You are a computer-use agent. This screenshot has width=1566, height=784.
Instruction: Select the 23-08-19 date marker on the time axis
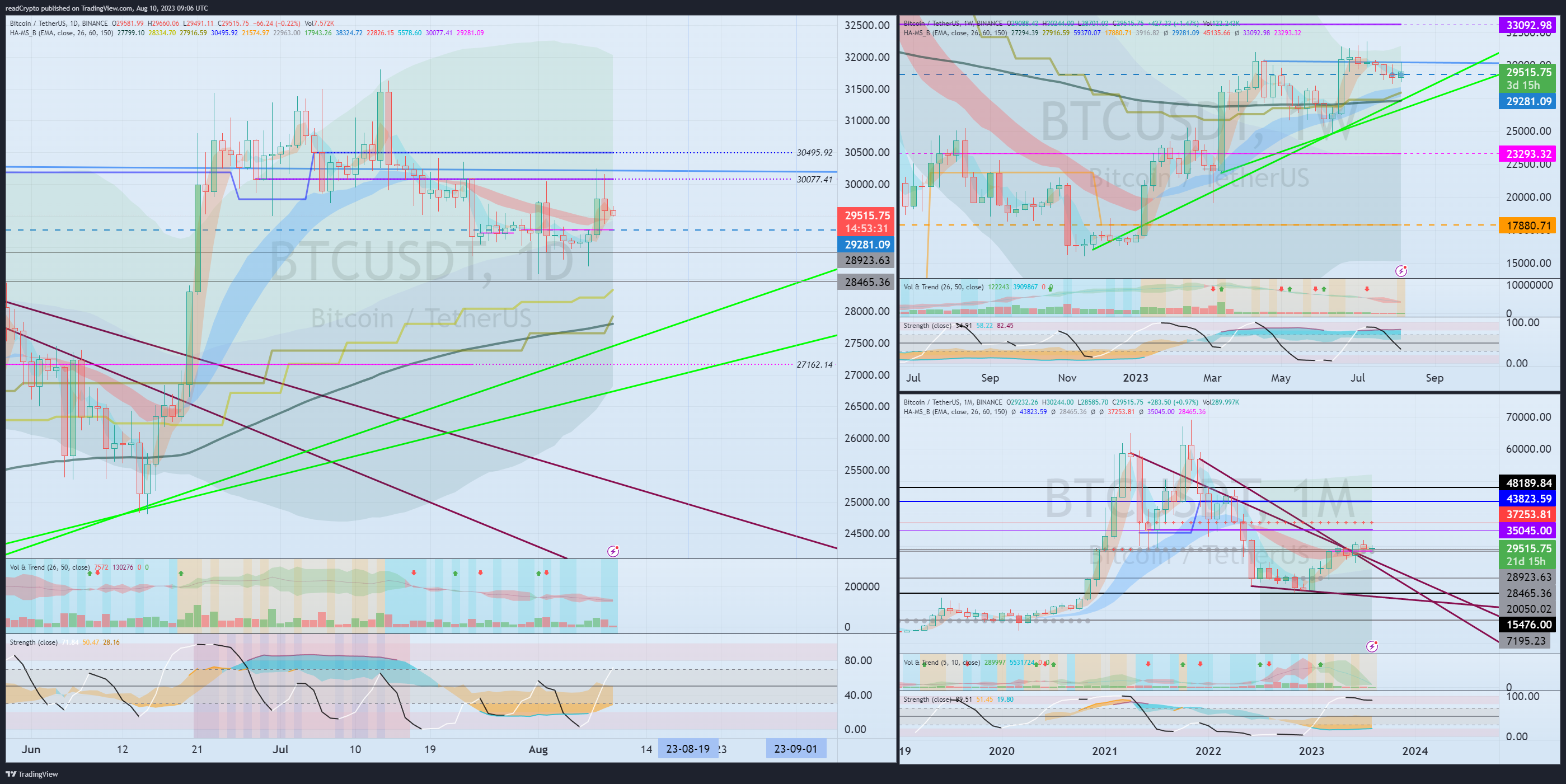click(687, 749)
